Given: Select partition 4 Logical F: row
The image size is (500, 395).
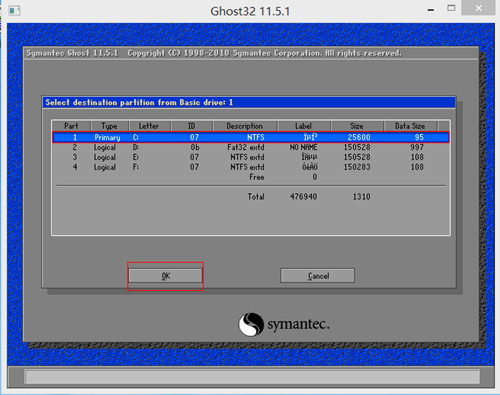Looking at the screenshot, I should click(251, 167).
